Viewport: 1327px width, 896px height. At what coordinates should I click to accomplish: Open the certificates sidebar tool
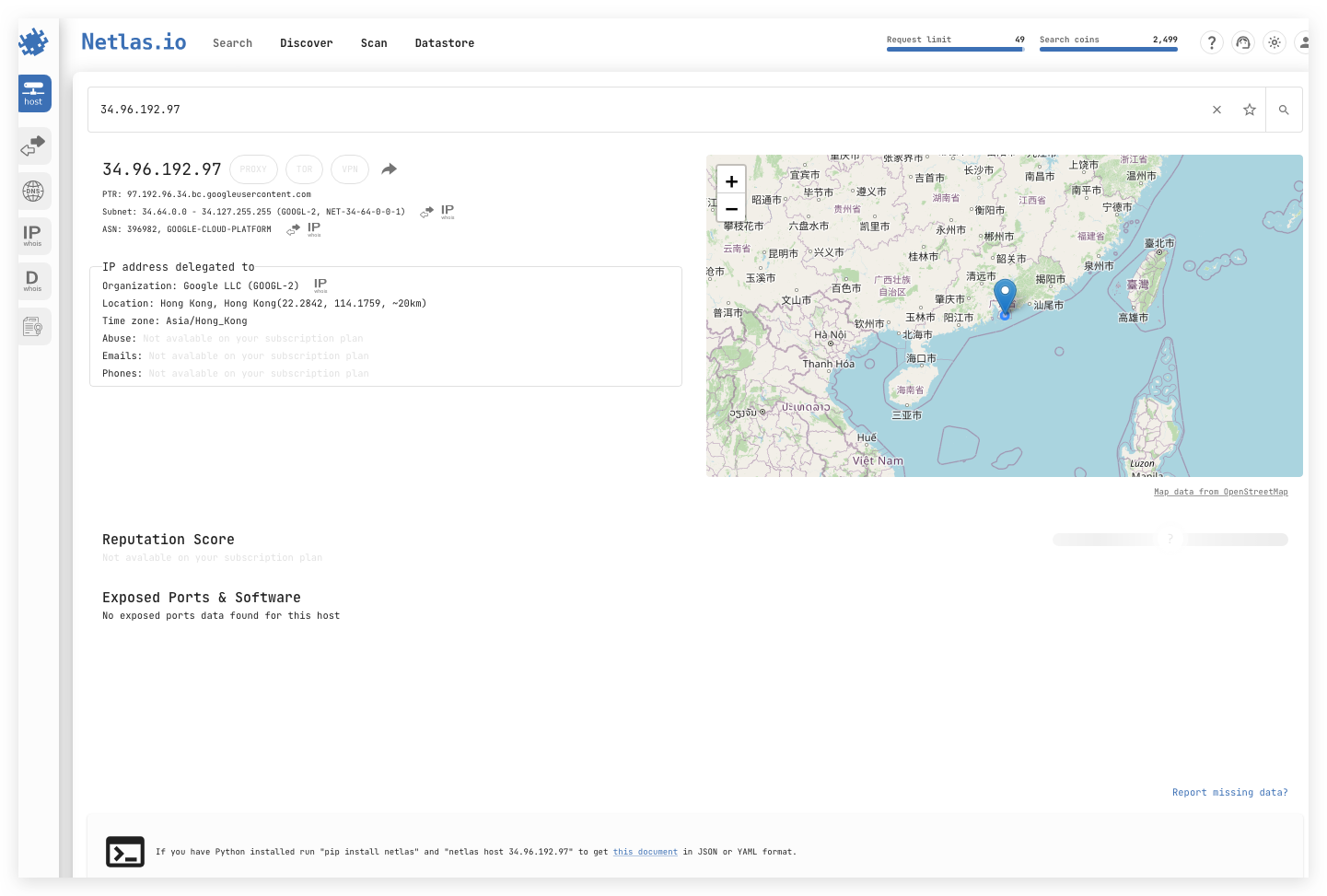pos(34,326)
